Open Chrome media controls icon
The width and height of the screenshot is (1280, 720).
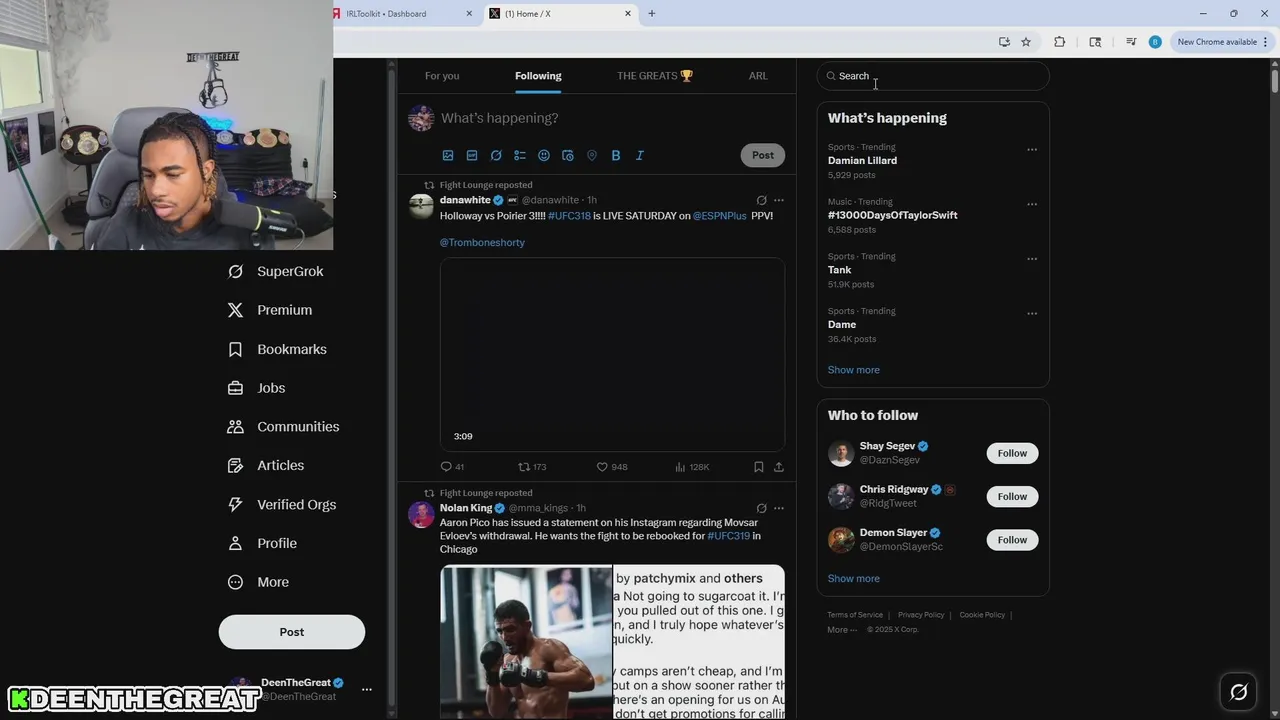point(1131,42)
